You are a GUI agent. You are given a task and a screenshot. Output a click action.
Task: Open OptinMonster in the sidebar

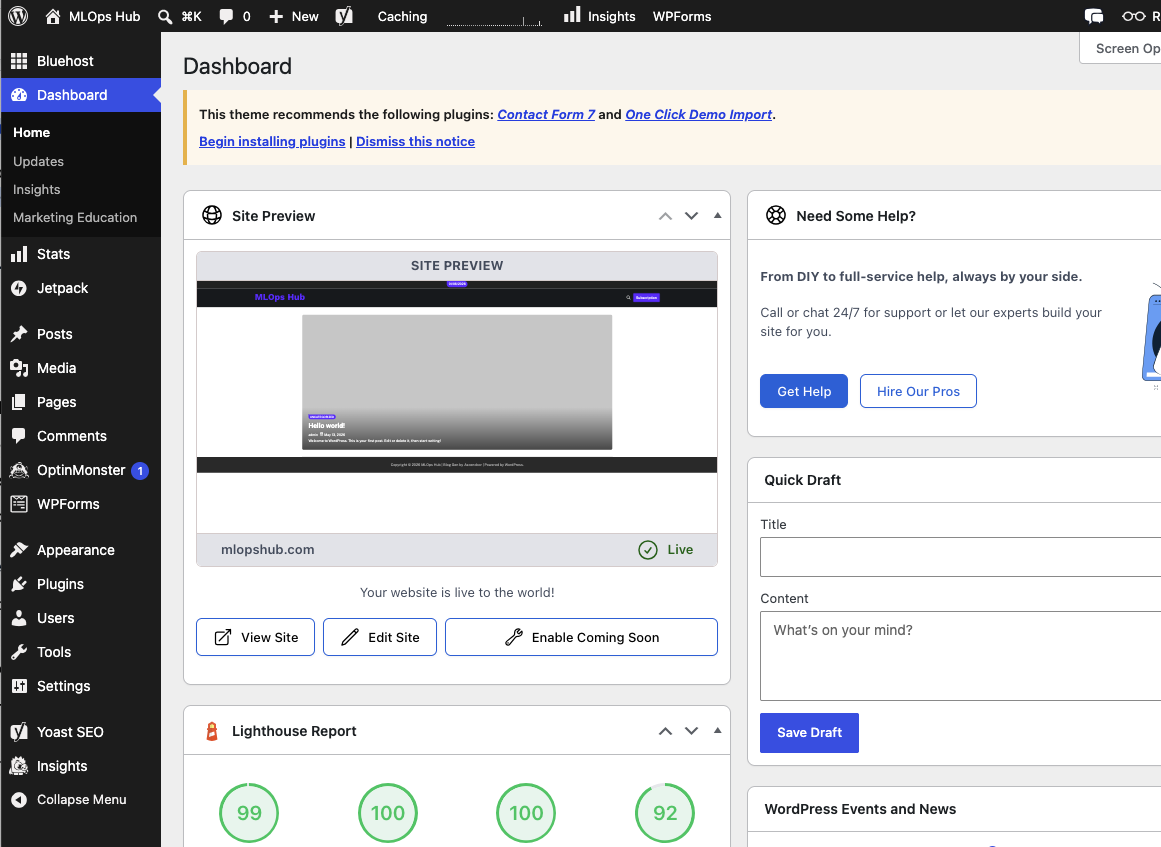point(80,470)
